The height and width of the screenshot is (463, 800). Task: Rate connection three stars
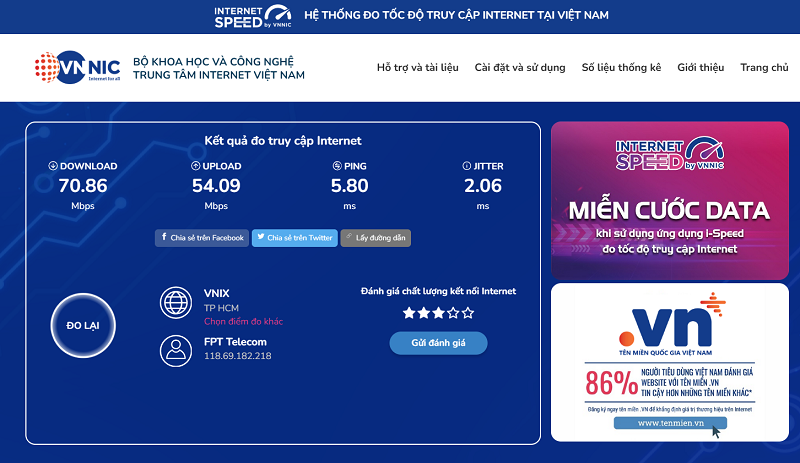pyautogui.click(x=438, y=313)
